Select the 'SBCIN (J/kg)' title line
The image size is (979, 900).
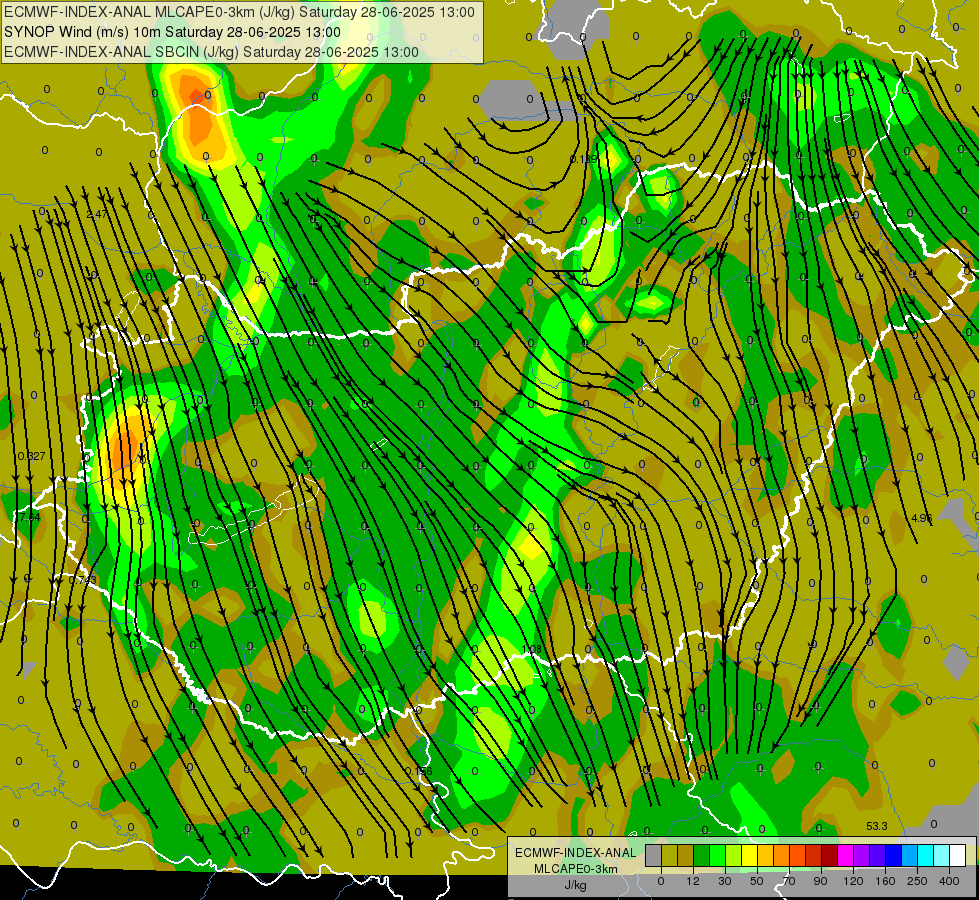pos(211,52)
